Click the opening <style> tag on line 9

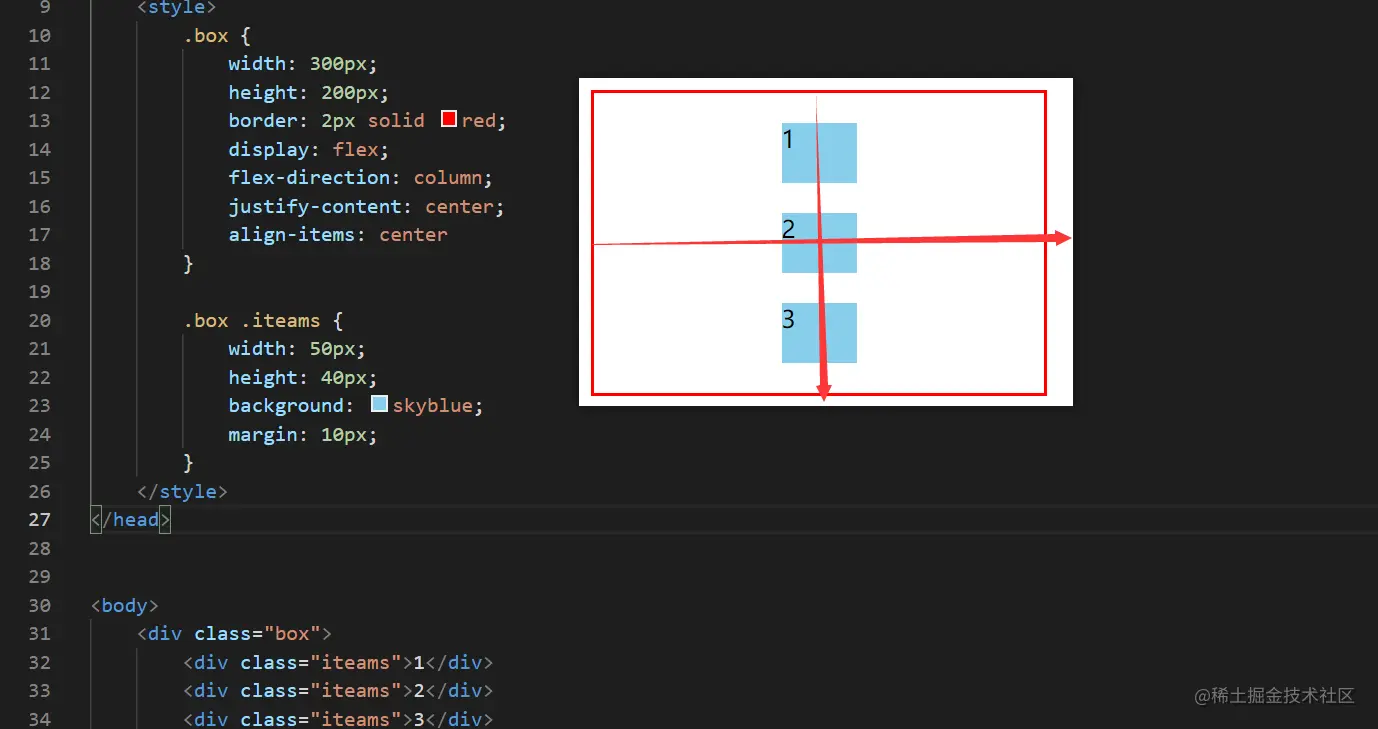177,8
